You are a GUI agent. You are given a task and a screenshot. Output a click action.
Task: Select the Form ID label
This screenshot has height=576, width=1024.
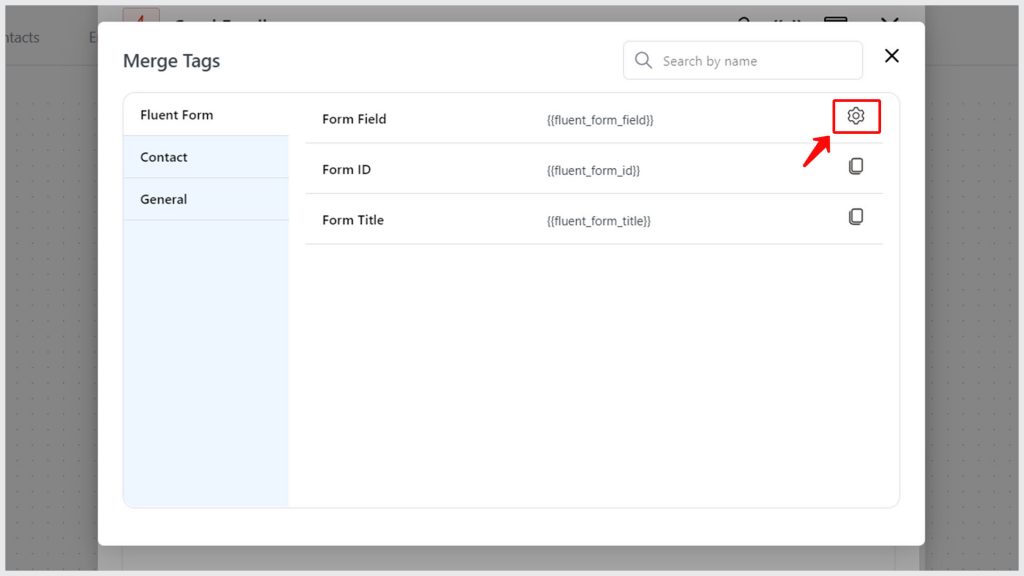pyautogui.click(x=346, y=170)
